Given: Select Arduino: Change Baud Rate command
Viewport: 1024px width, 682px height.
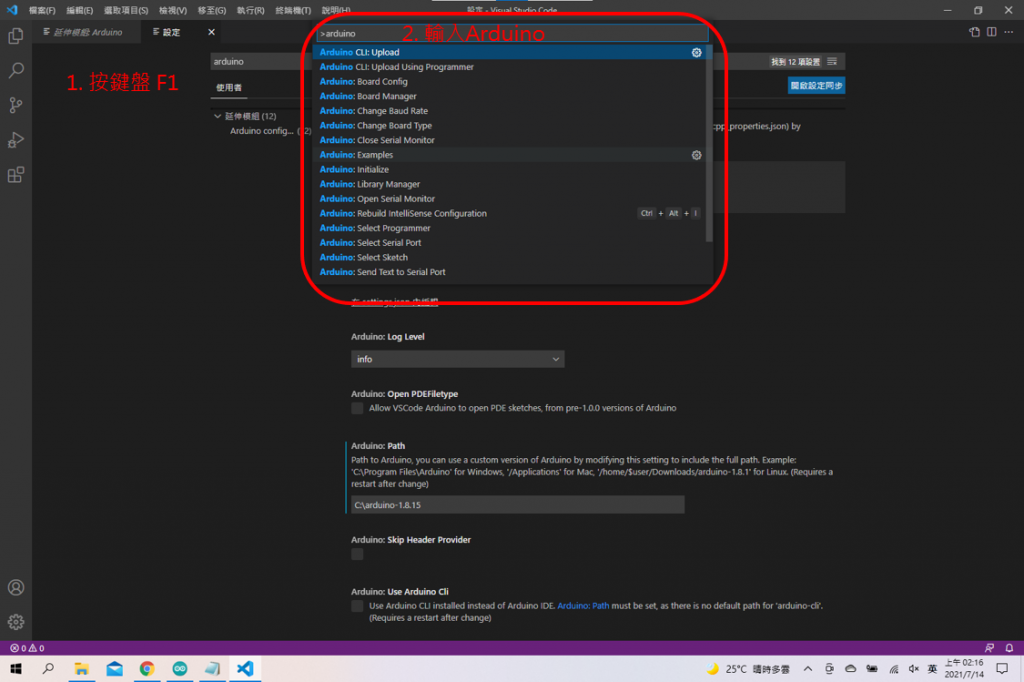Looking at the screenshot, I should pos(509,111).
